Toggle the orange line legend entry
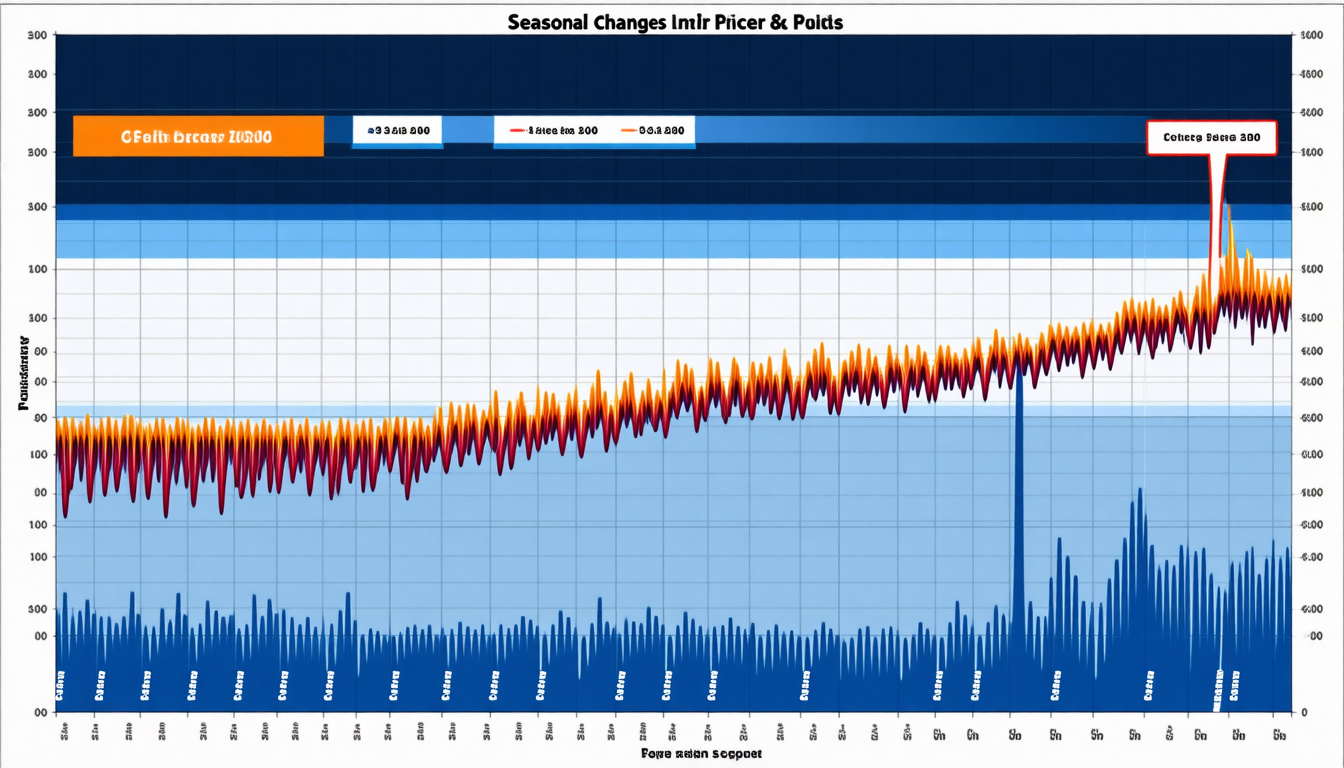 pos(652,131)
